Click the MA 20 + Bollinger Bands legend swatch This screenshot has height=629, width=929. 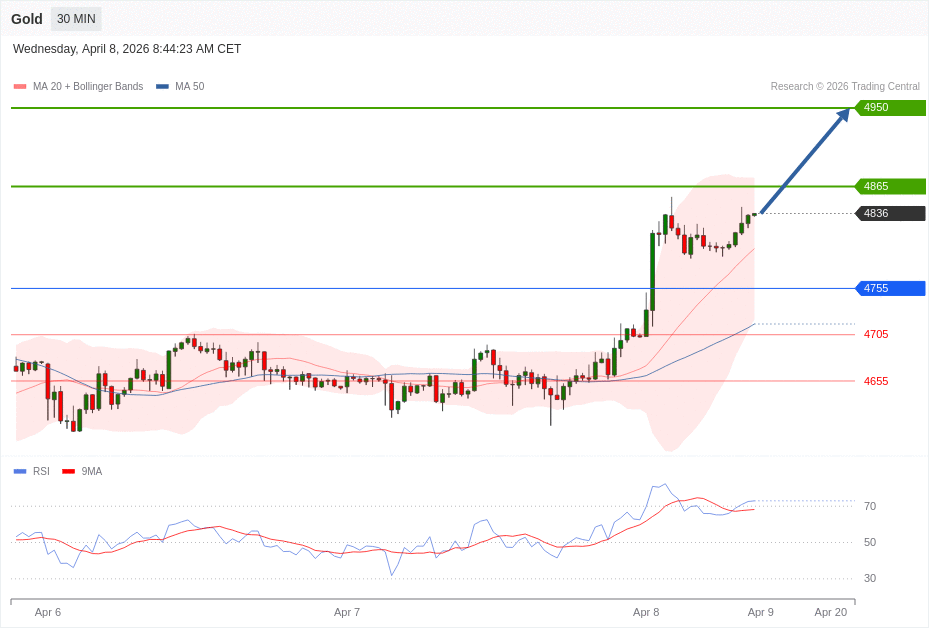(20, 87)
